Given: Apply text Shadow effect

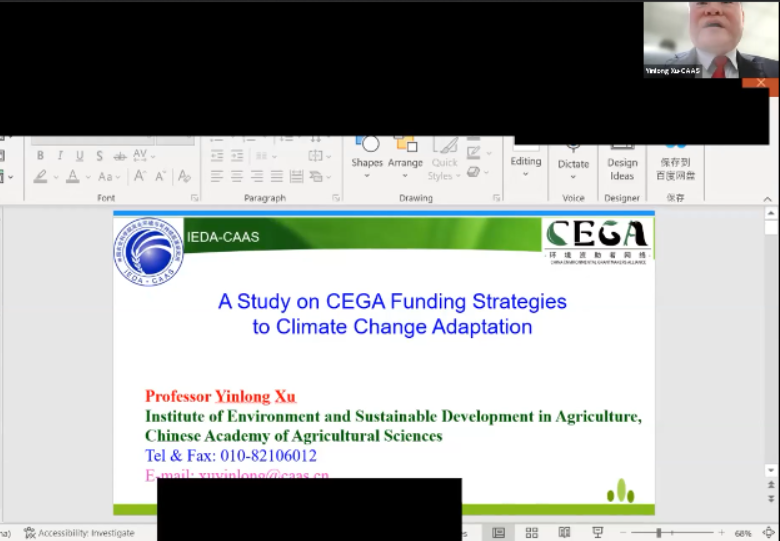Looking at the screenshot, I should pyautogui.click(x=100, y=156).
